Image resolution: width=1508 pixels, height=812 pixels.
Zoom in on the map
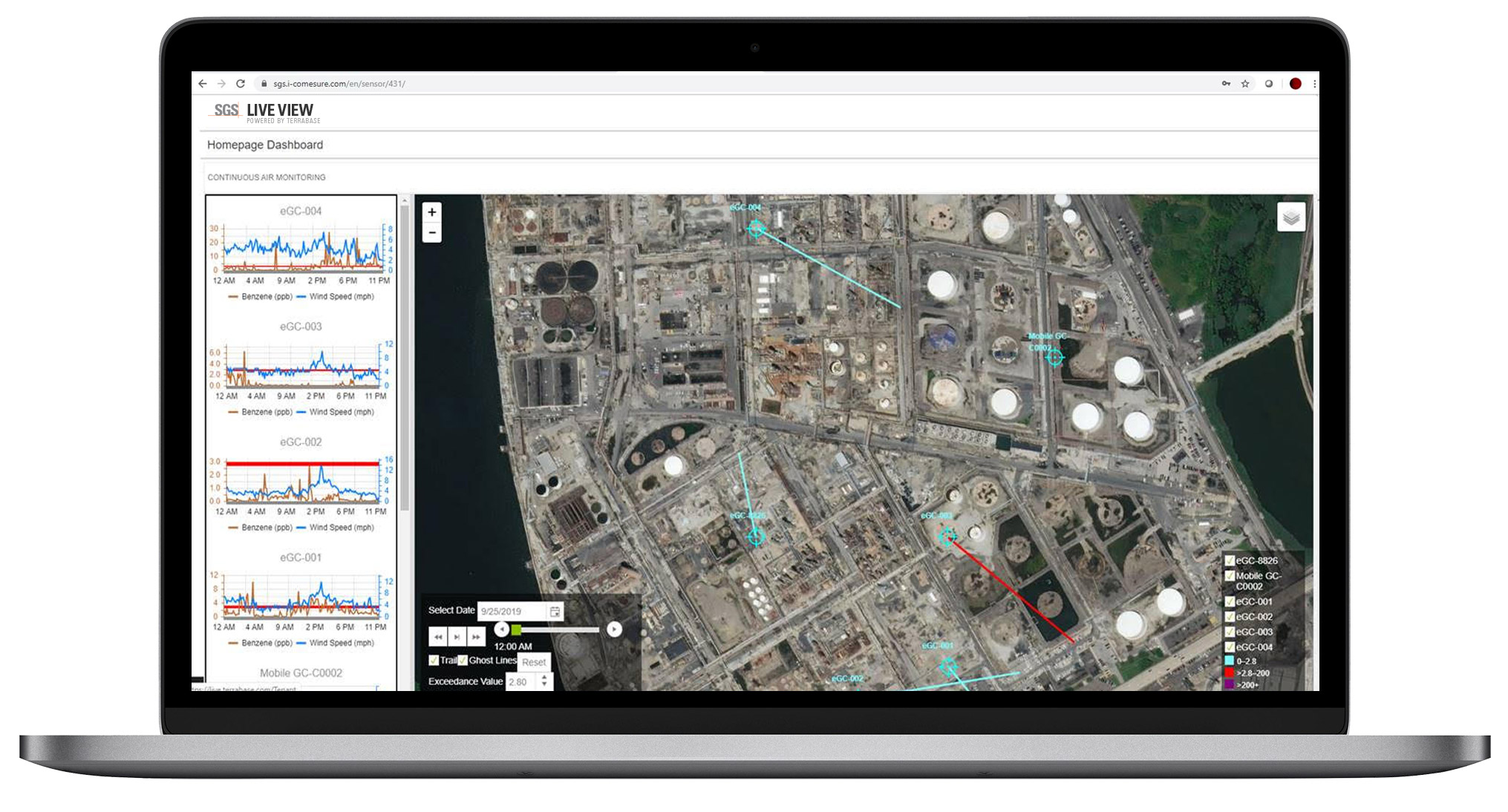pos(431,212)
